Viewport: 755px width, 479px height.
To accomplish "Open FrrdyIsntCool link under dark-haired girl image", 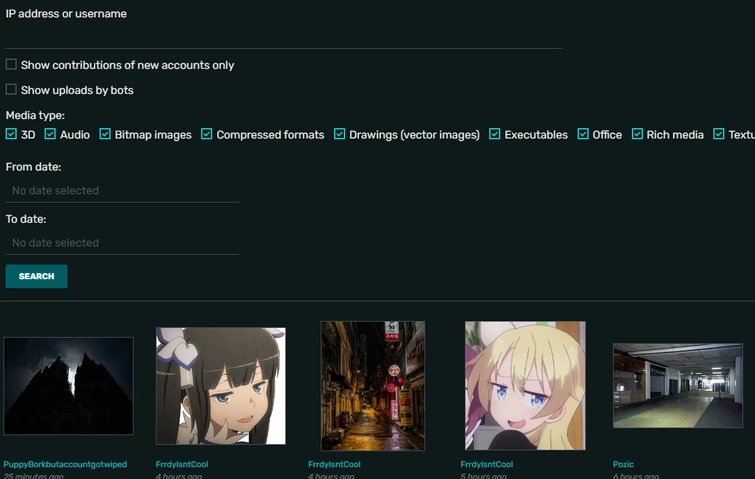I will [x=182, y=464].
